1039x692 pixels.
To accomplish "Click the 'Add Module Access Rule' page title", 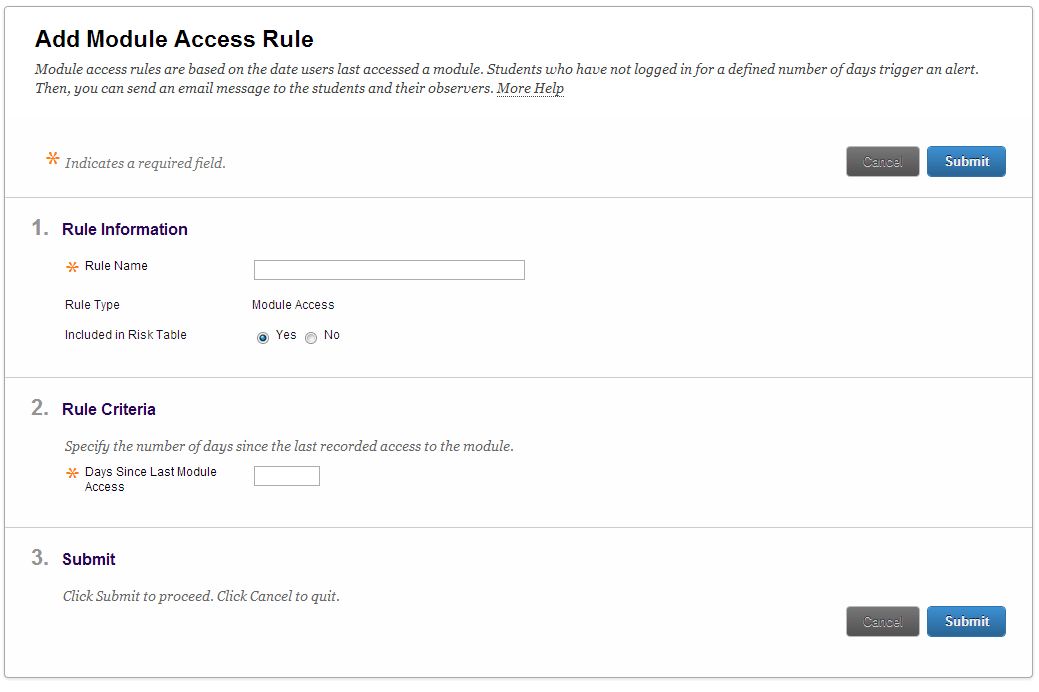I will [x=174, y=40].
